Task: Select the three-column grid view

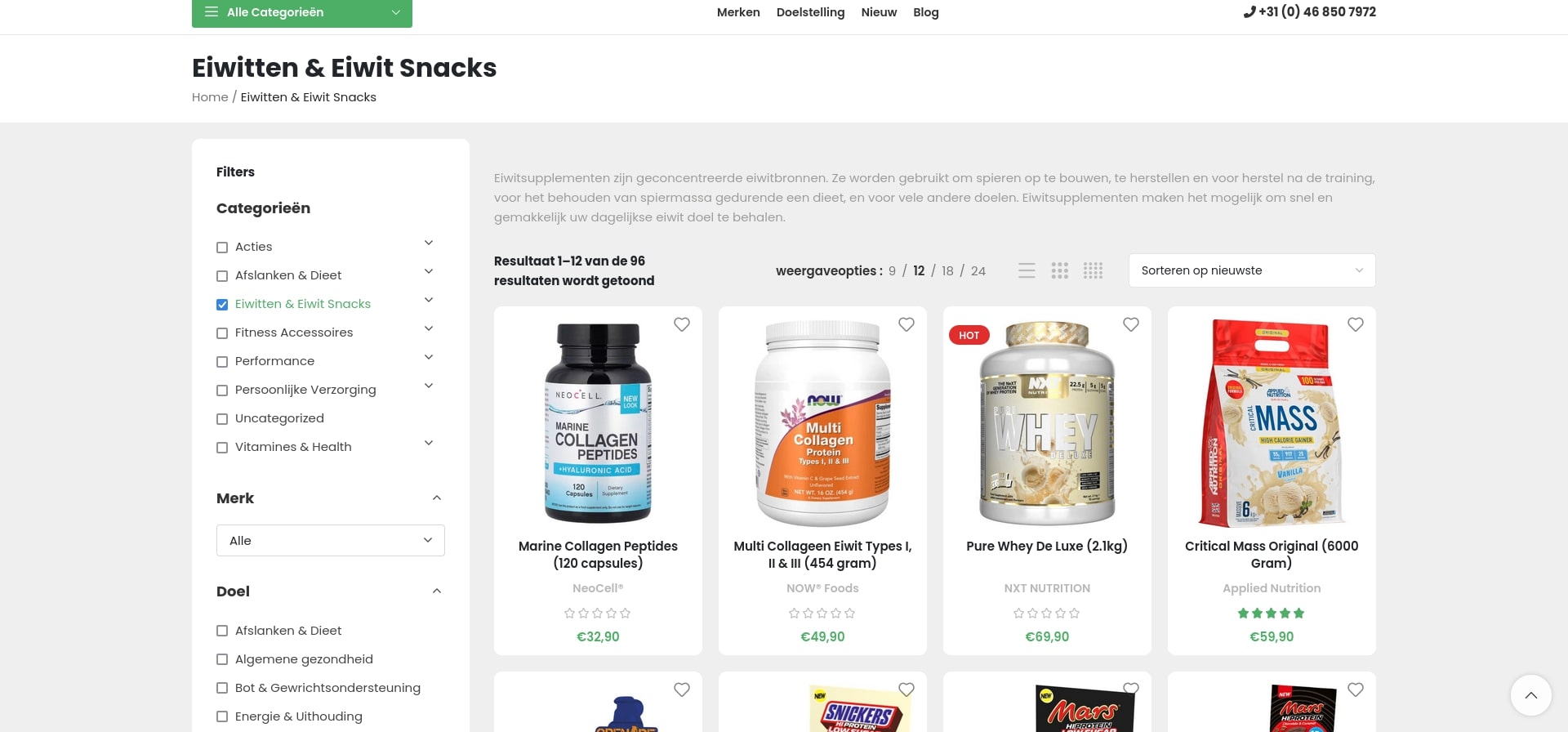Action: 1060,270
